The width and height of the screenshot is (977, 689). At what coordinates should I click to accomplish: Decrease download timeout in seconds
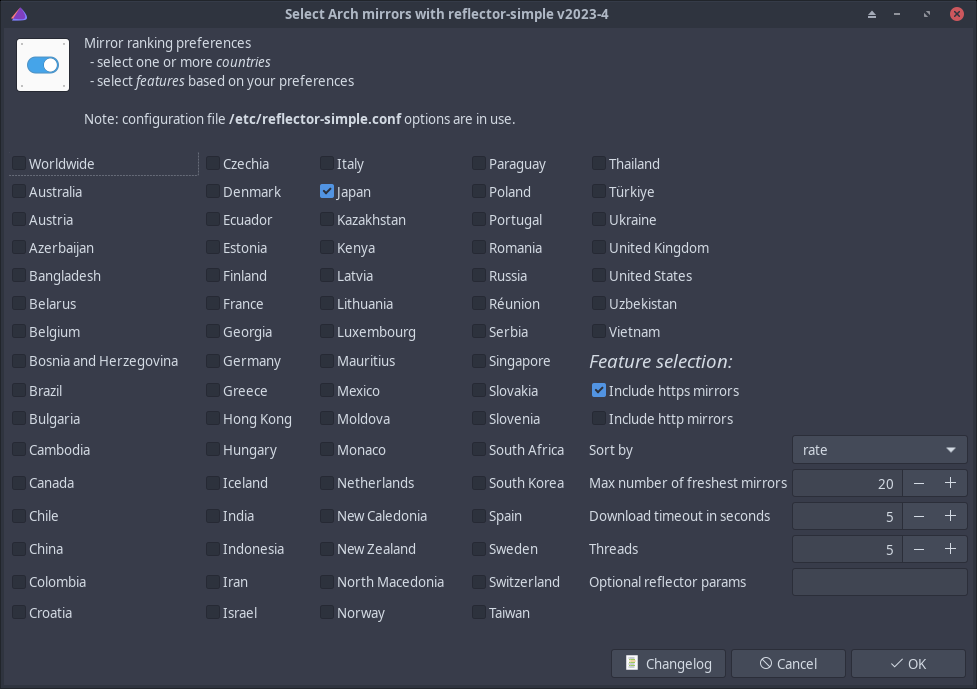pos(918,516)
